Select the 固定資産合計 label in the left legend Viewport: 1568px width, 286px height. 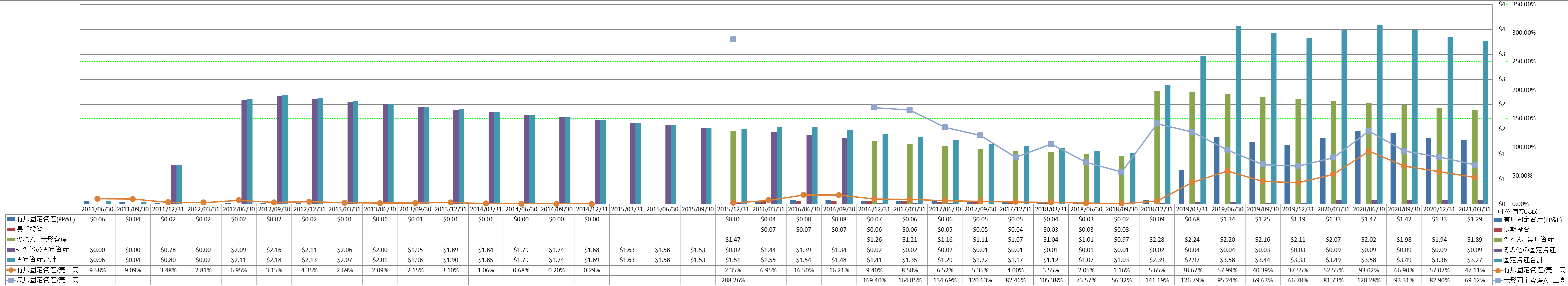(36, 260)
